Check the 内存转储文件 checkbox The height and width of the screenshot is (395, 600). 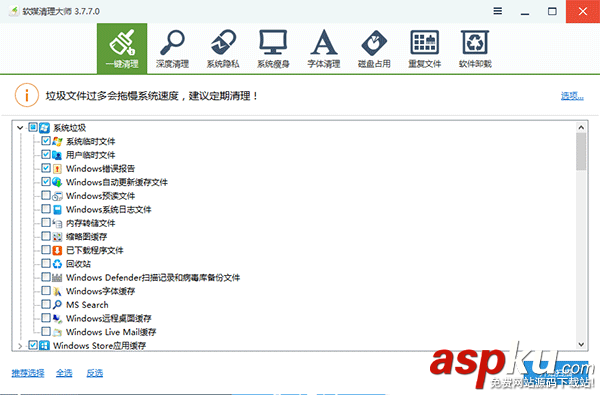(x=46, y=222)
